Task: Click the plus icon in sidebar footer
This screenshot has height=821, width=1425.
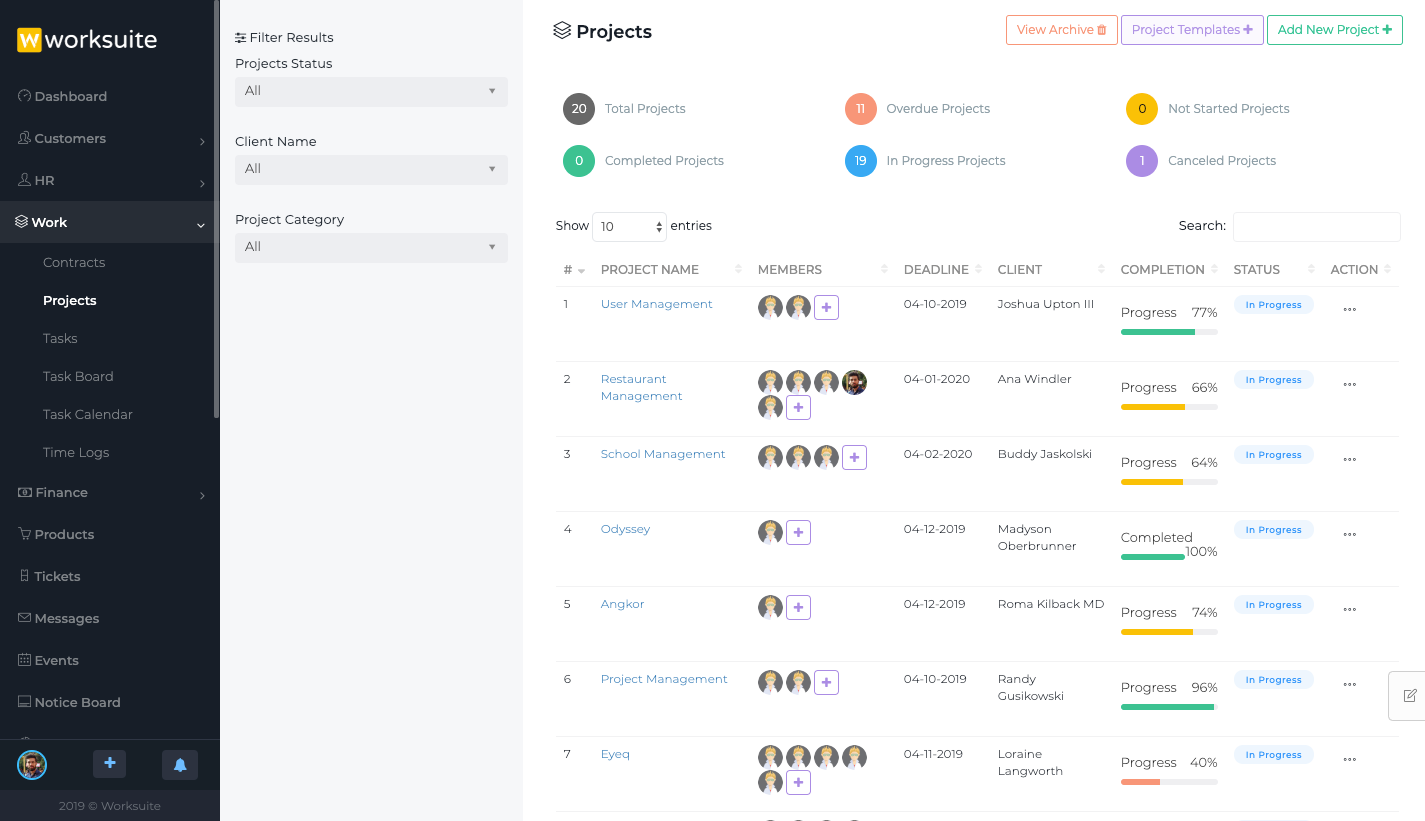Action: [109, 765]
